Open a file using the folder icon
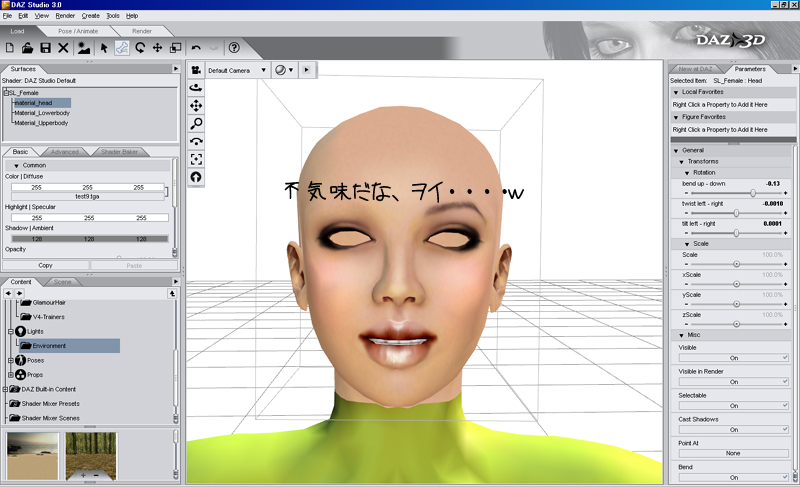 pyautogui.click(x=28, y=48)
